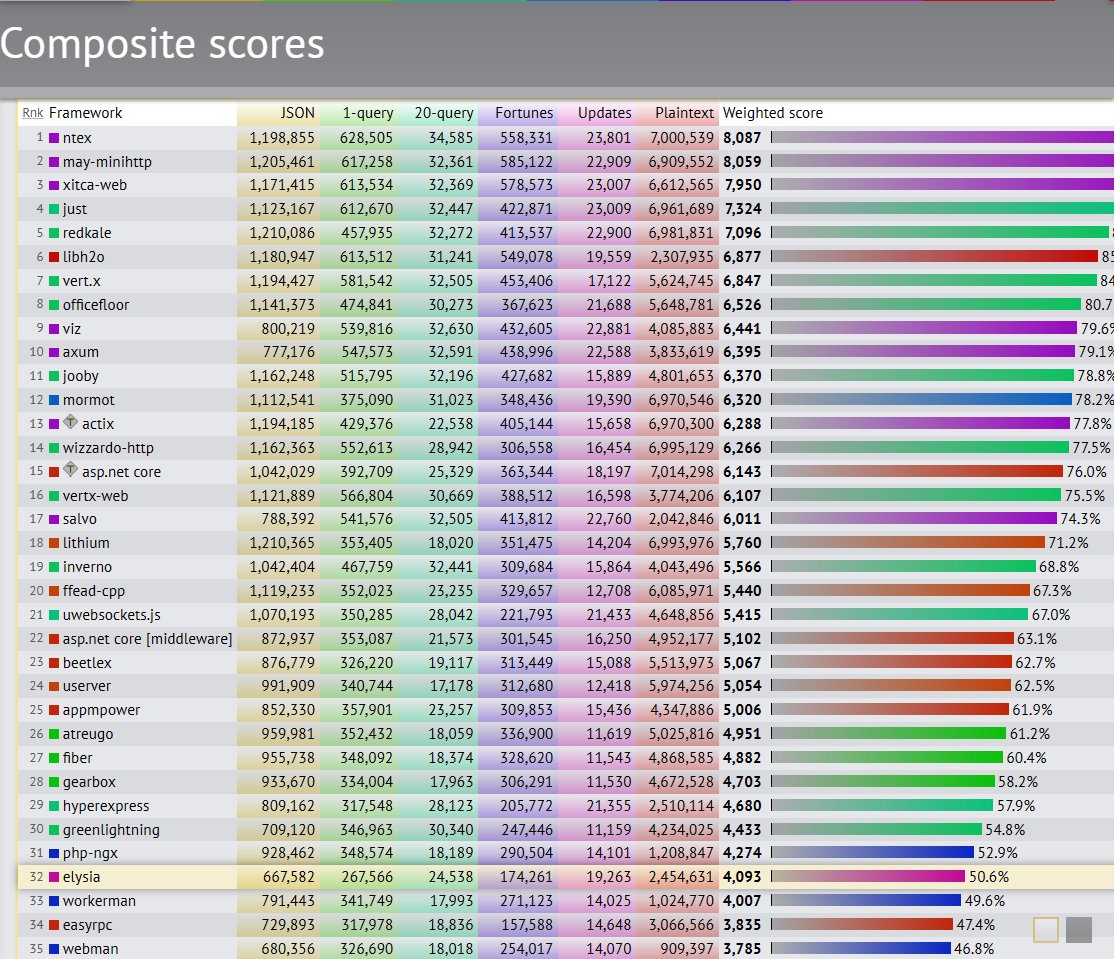
Task: Select the Plaintext value 7,014,298
Action: 681,472
